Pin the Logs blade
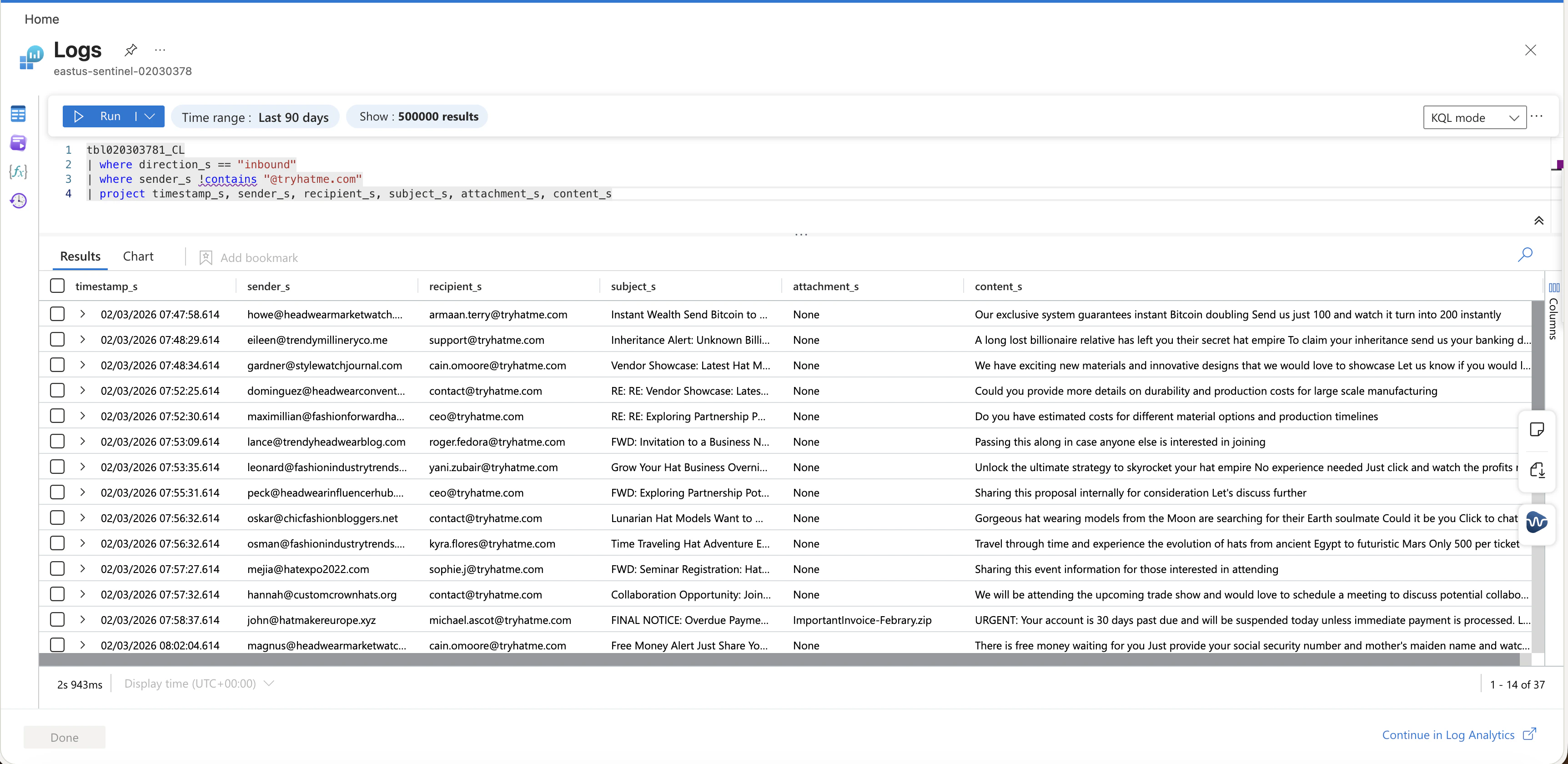Image resolution: width=1568 pixels, height=764 pixels. [x=131, y=50]
